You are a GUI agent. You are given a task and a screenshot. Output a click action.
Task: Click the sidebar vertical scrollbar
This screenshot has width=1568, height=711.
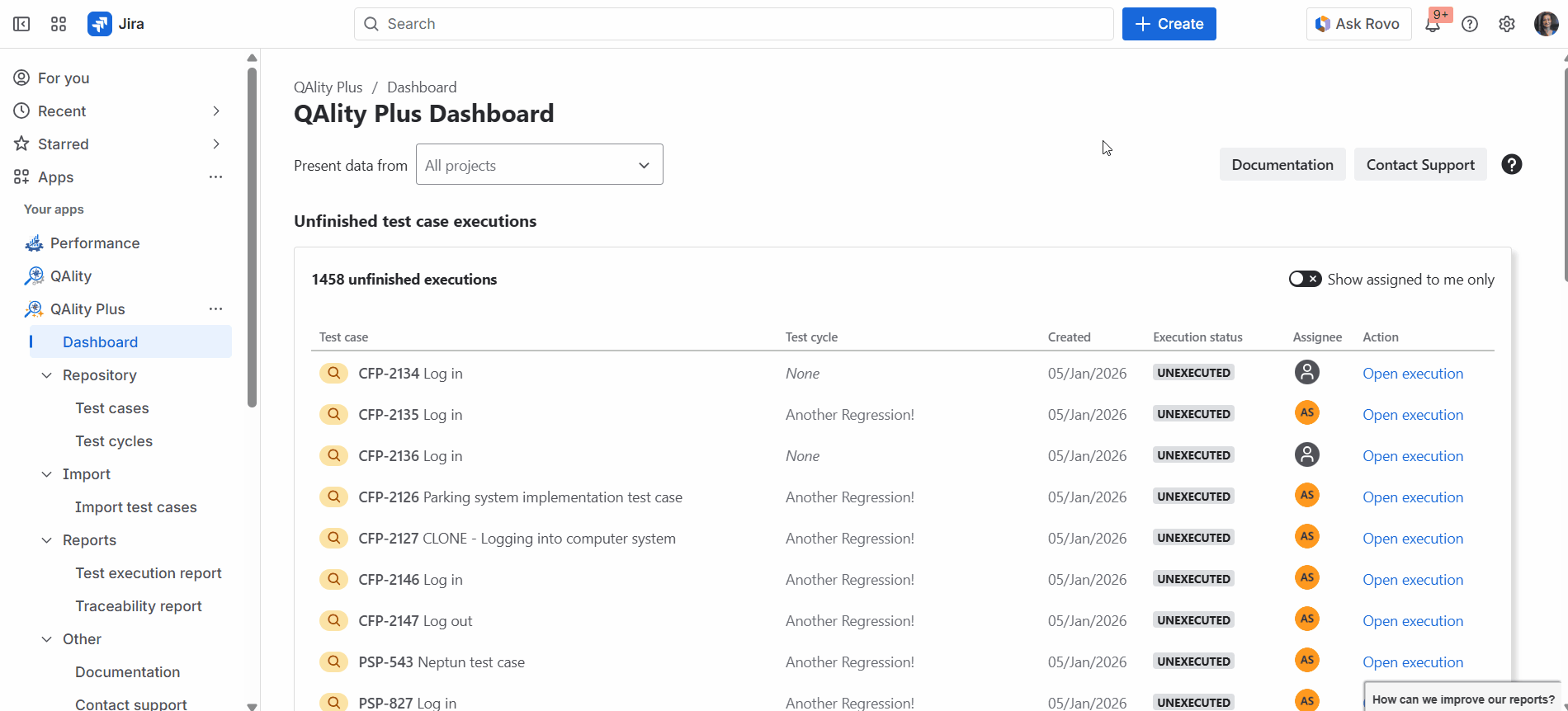point(252,238)
